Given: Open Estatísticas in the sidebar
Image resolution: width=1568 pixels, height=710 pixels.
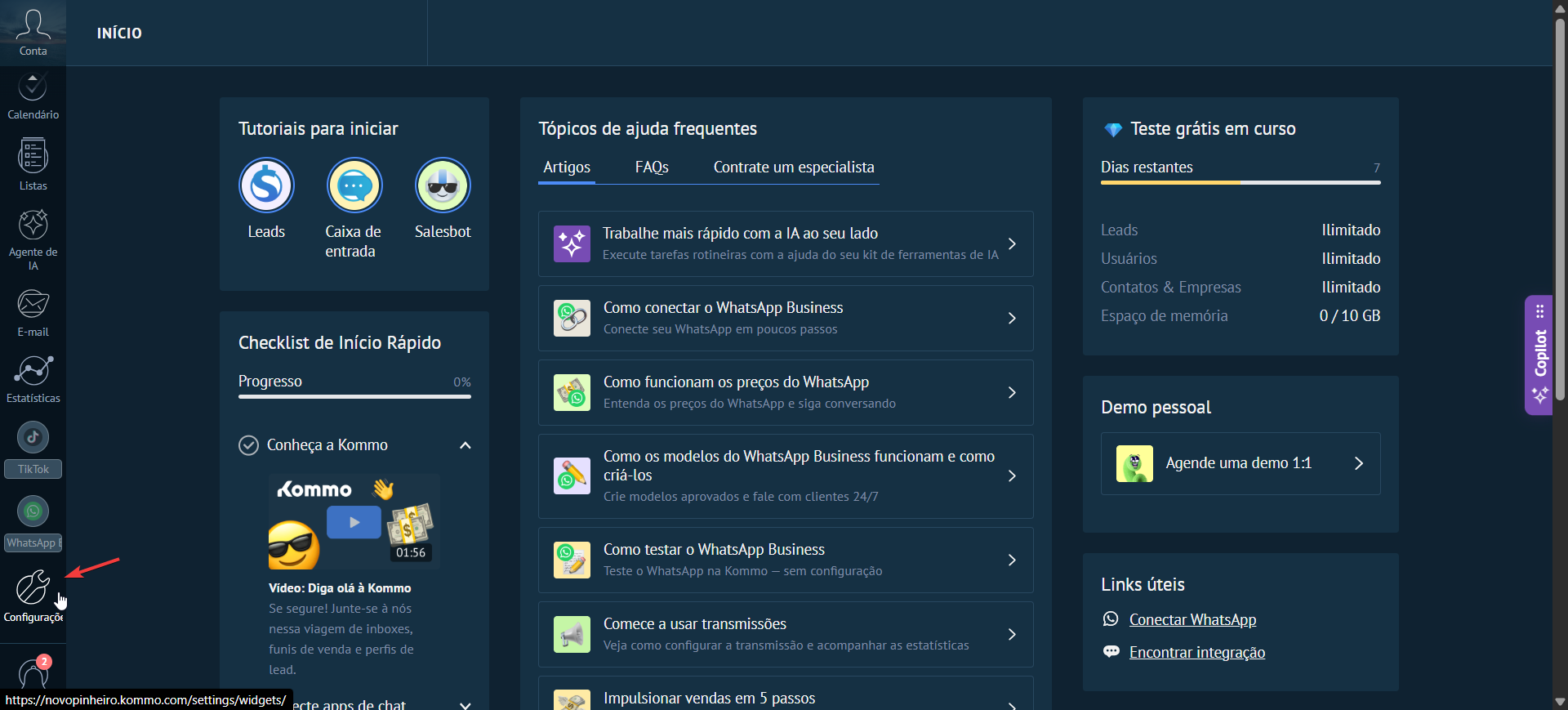Looking at the screenshot, I should (33, 371).
